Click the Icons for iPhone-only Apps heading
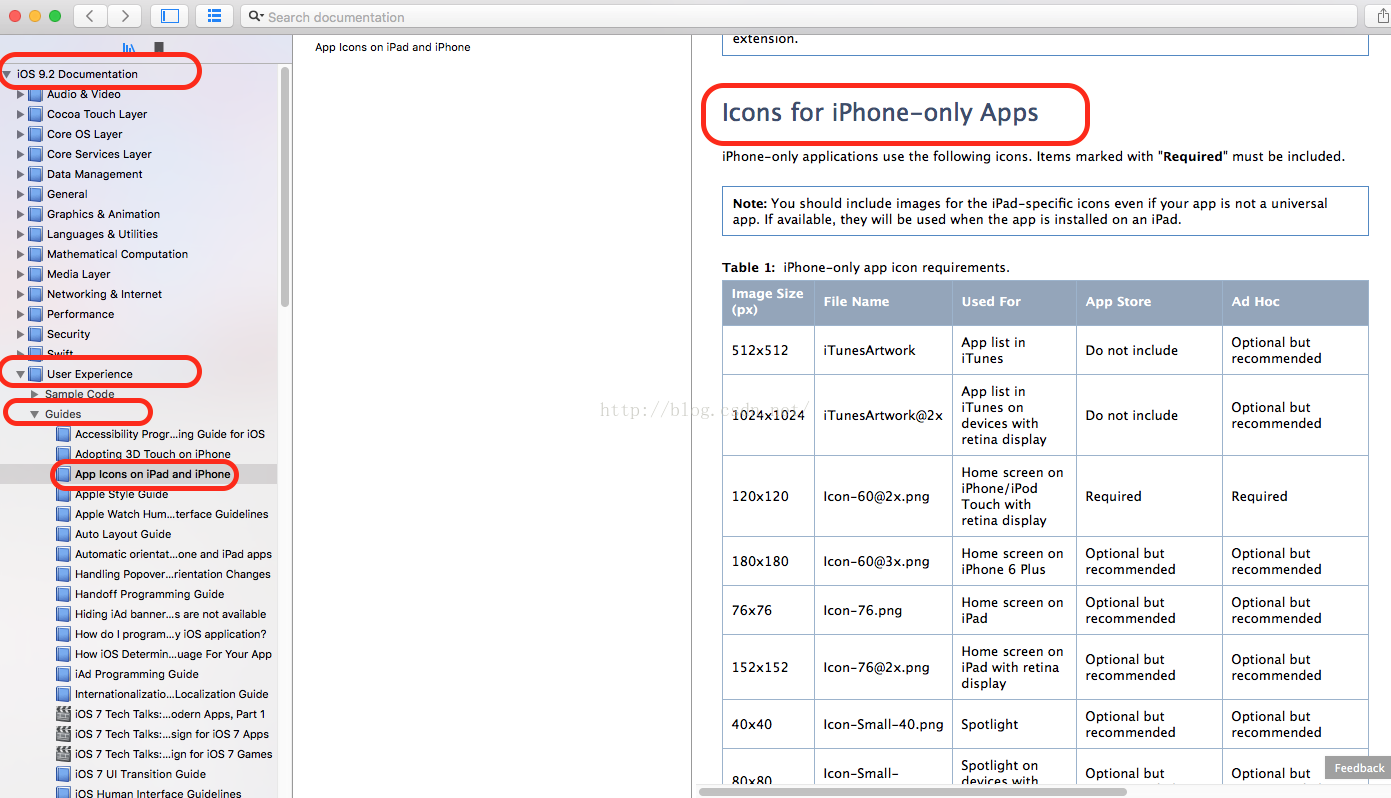The width and height of the screenshot is (1391, 798). (880, 113)
